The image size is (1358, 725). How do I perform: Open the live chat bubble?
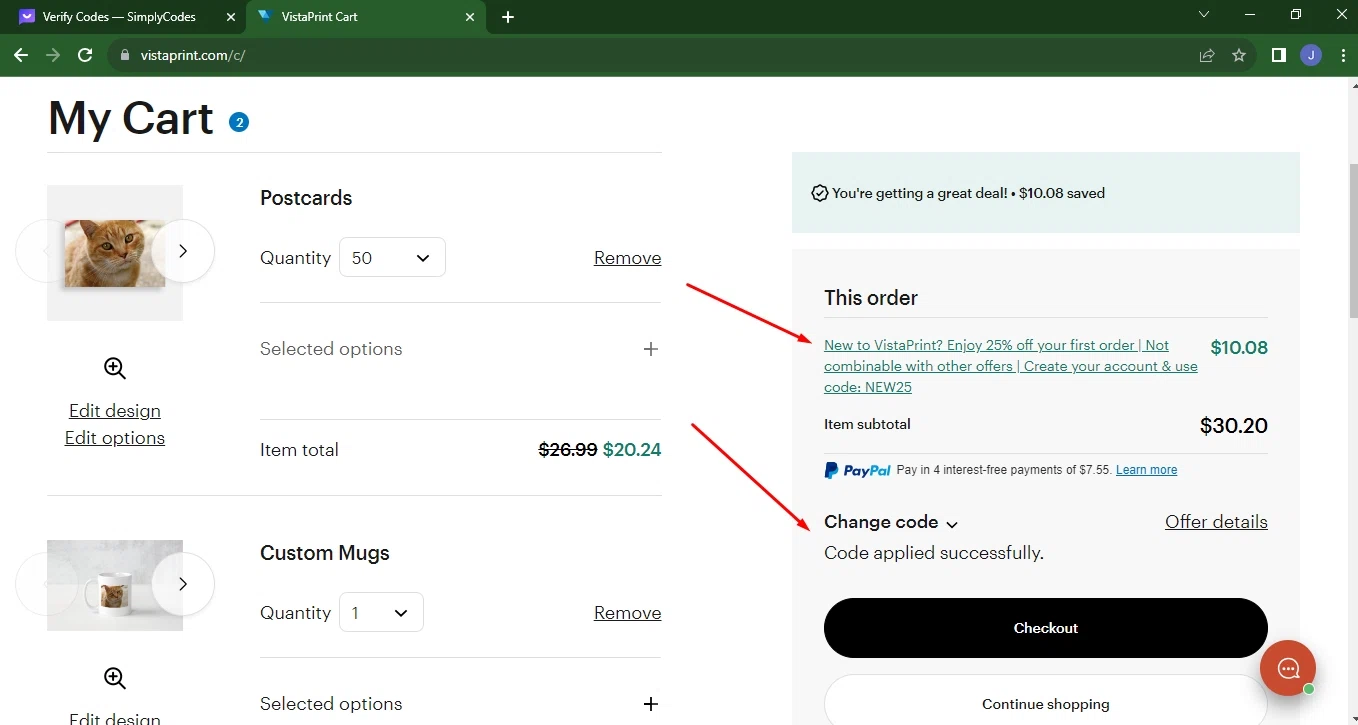[x=1288, y=668]
